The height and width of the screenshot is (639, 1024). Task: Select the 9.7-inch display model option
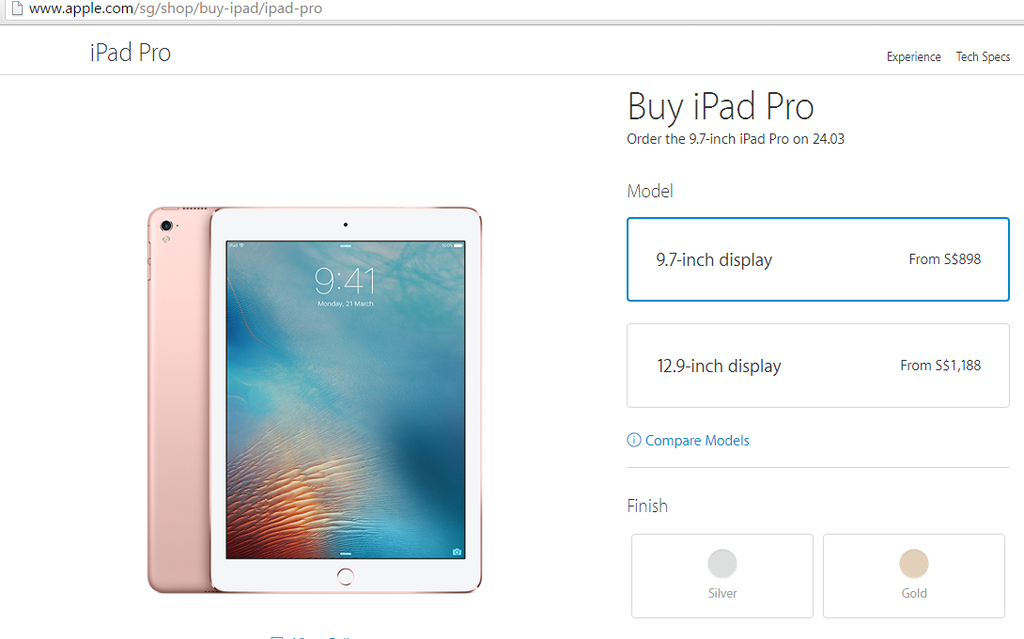pyautogui.click(x=818, y=259)
